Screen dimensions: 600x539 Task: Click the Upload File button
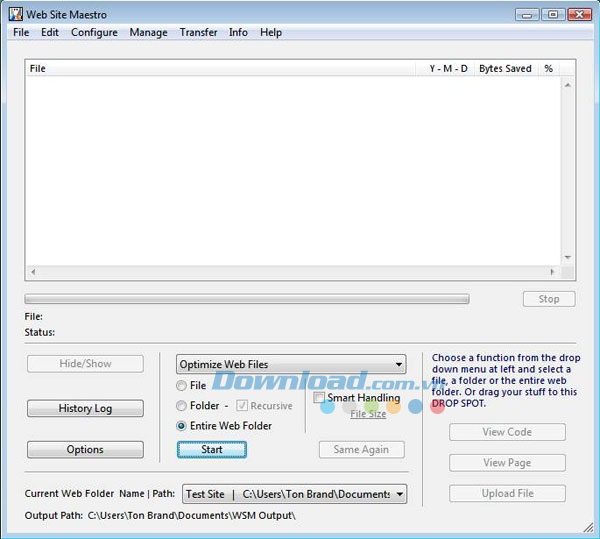click(x=507, y=493)
